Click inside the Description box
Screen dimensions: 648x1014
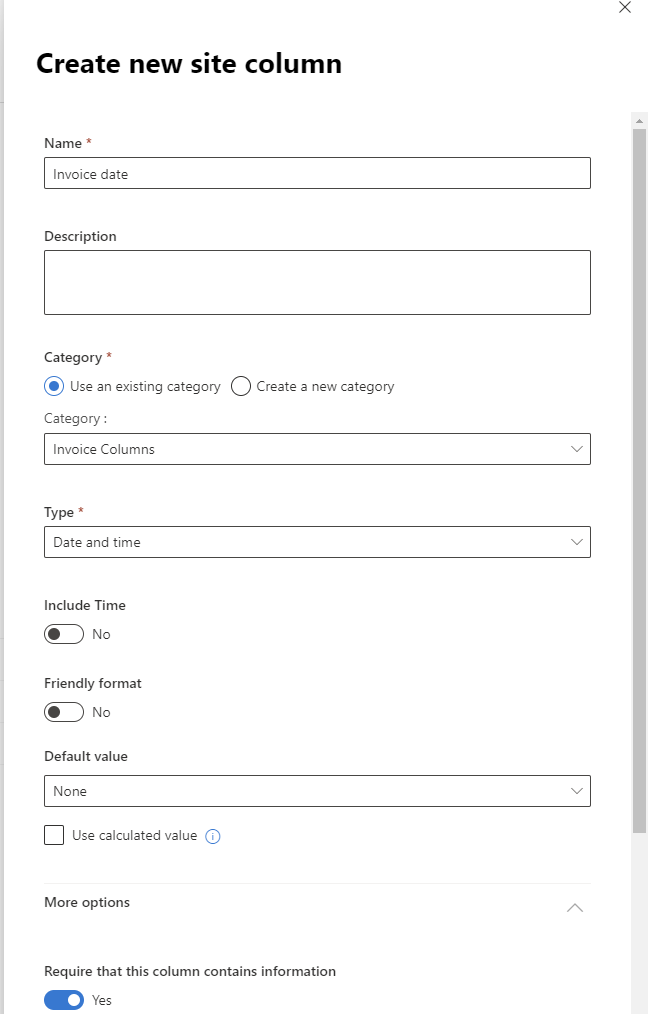click(x=317, y=282)
